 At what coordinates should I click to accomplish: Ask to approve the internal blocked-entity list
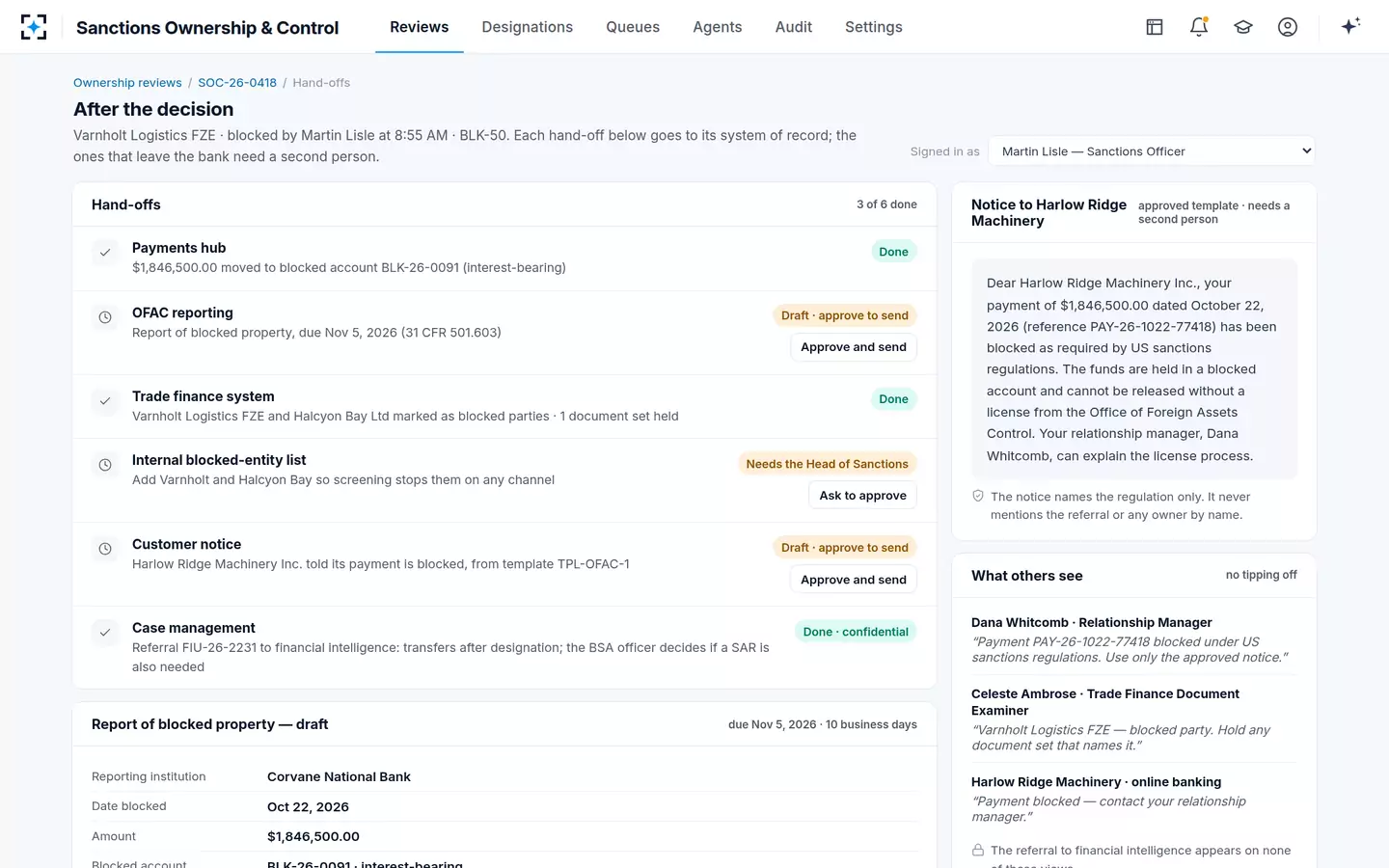pos(863,496)
